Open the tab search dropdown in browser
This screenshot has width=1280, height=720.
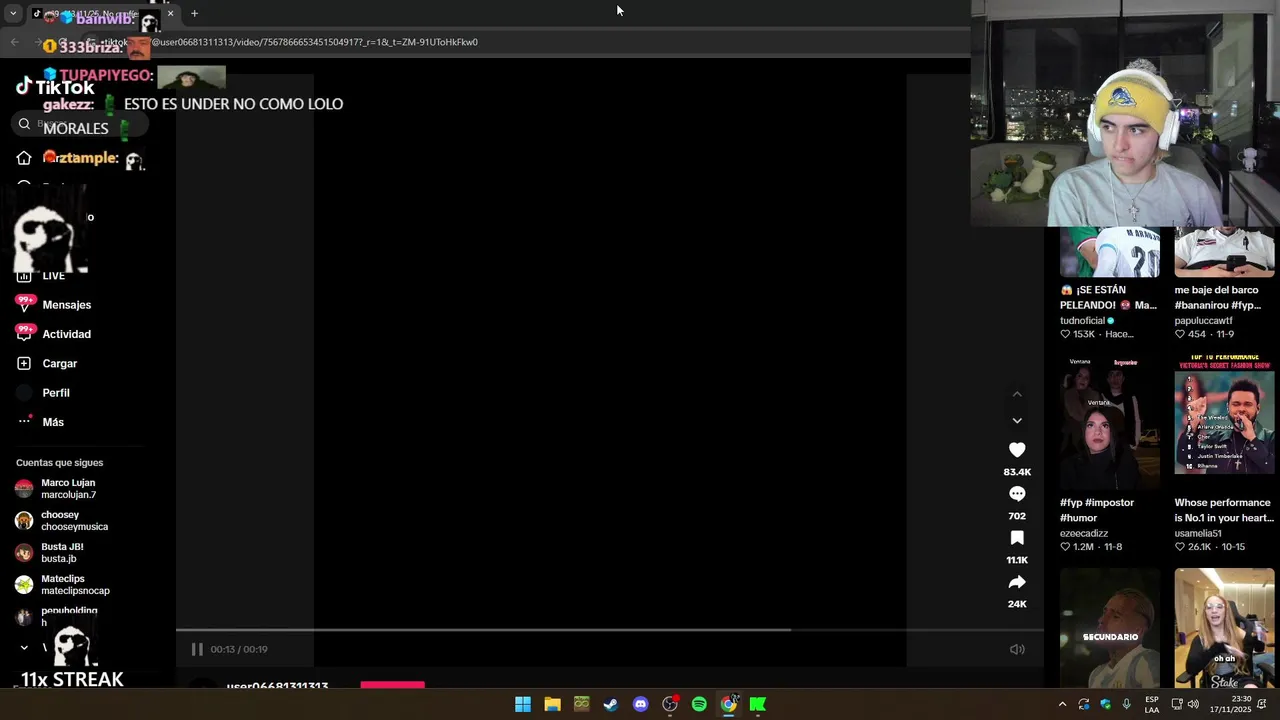(x=13, y=14)
